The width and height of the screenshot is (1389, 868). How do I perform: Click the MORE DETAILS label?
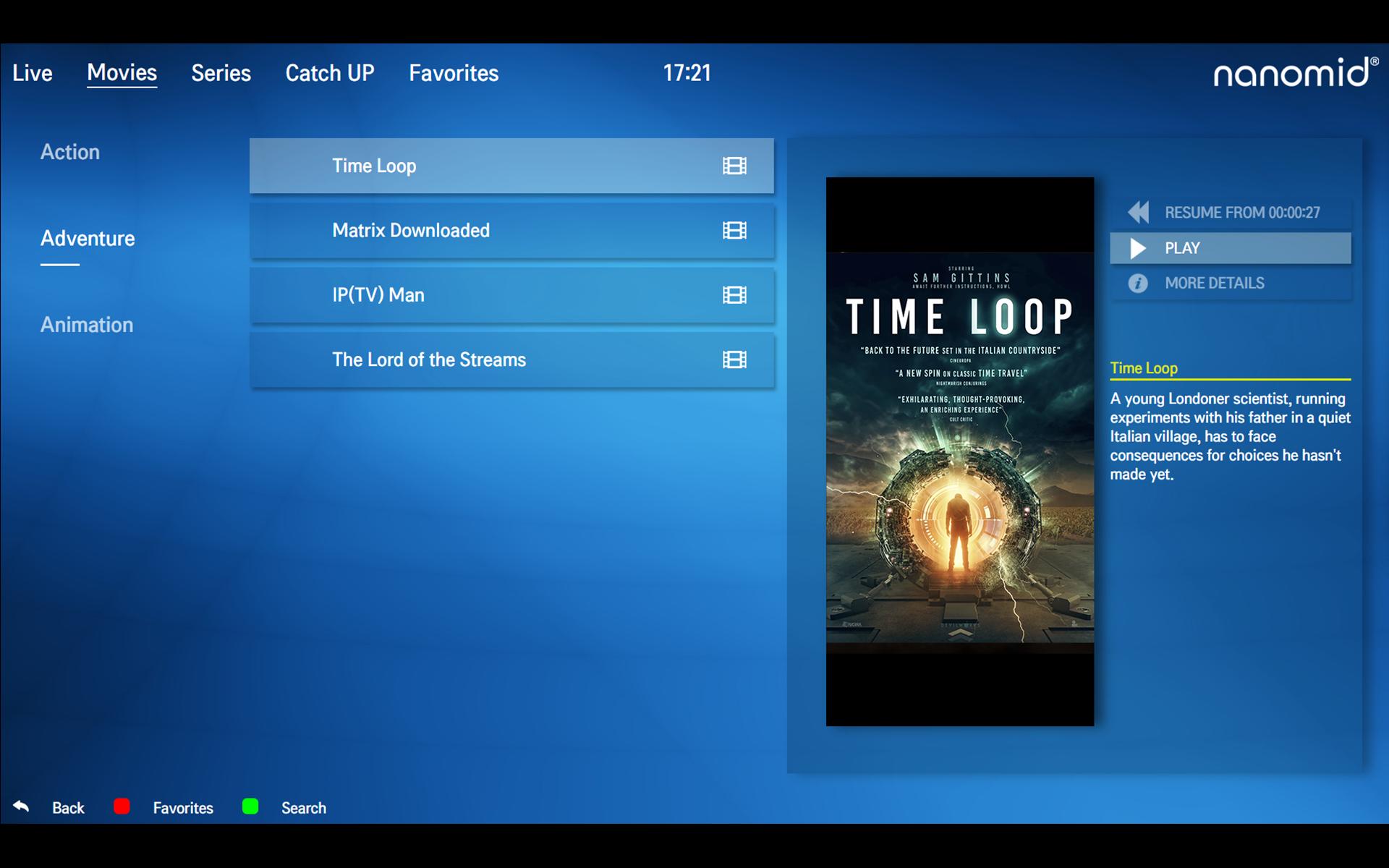(1215, 283)
